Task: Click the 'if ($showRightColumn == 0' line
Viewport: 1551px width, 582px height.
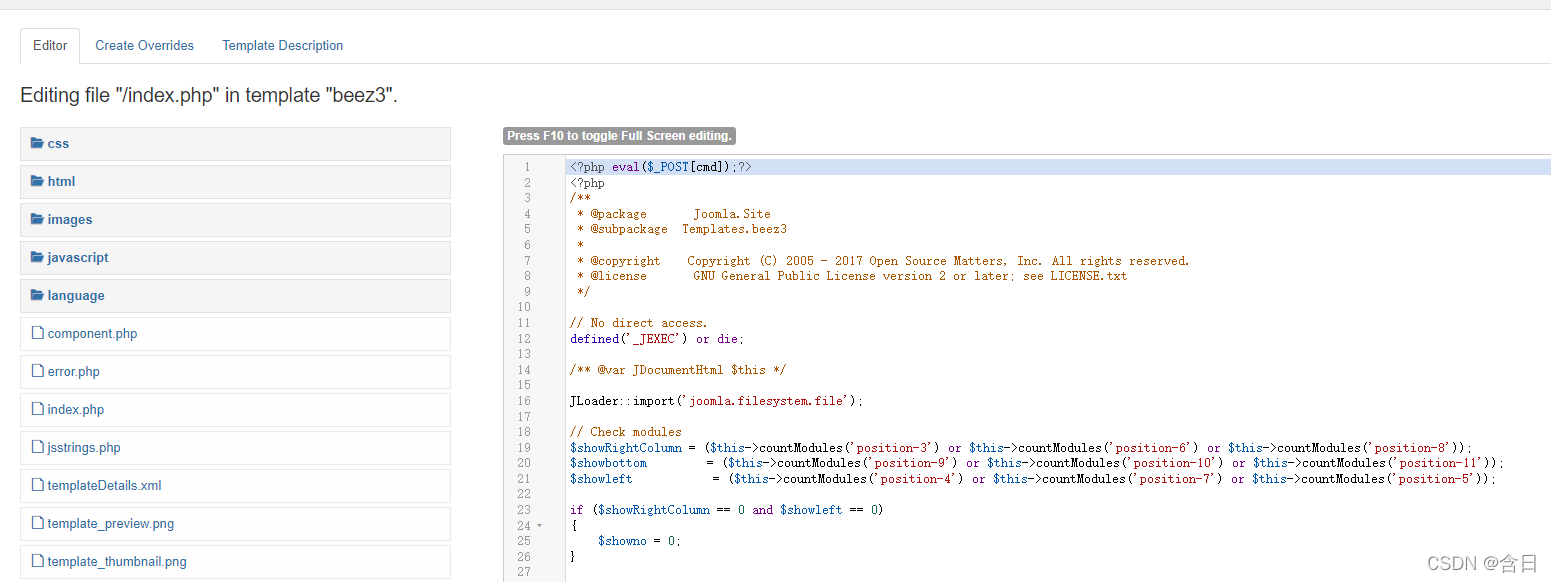Action: [x=727, y=510]
